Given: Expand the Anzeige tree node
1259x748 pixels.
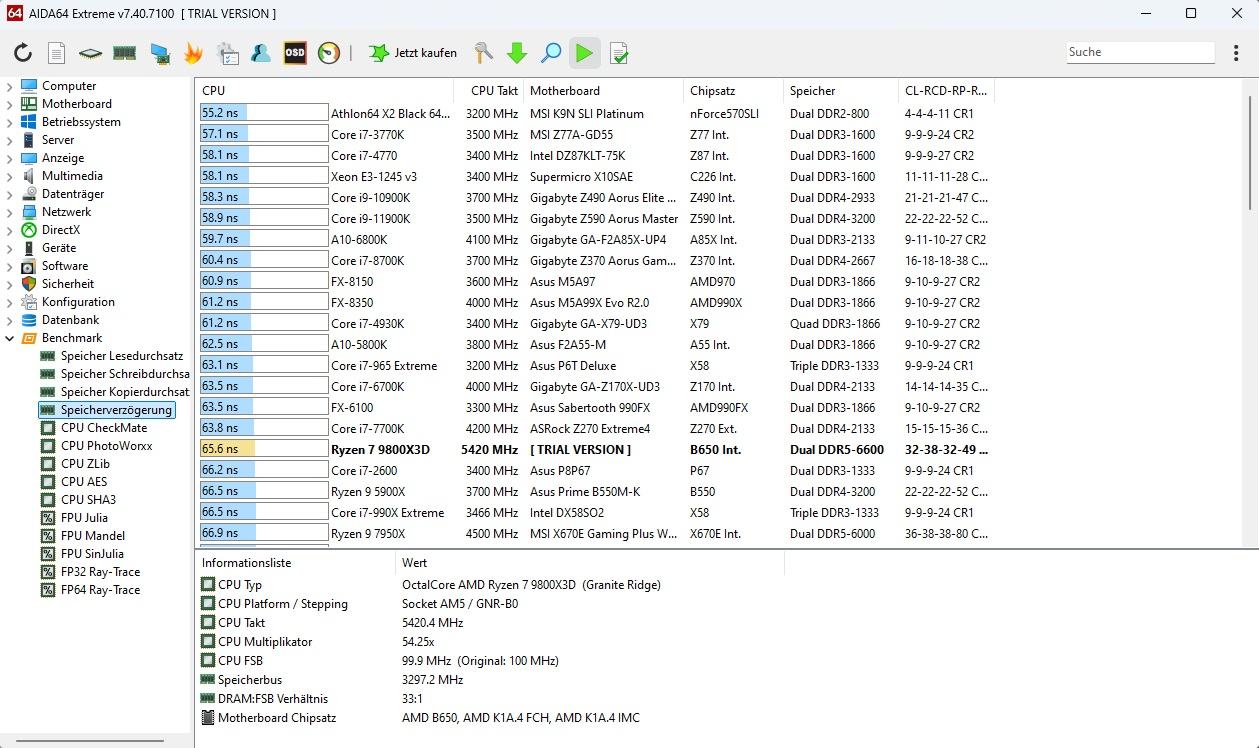Looking at the screenshot, I should (x=10, y=158).
